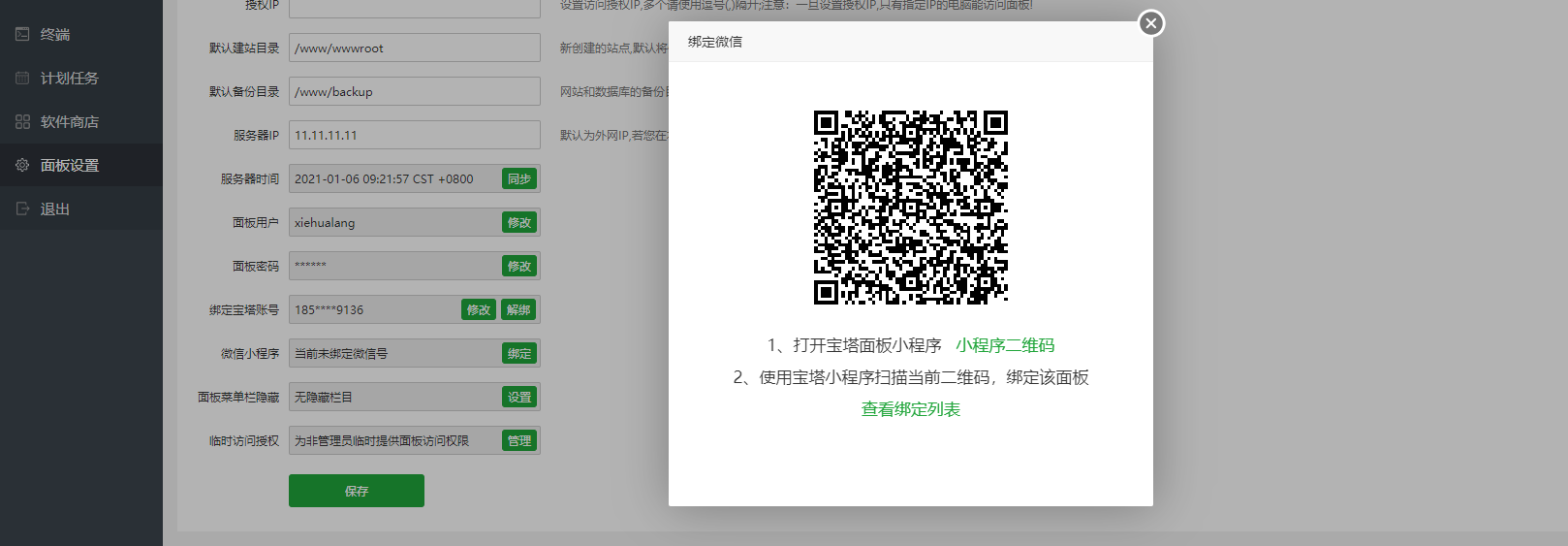Click the software store grid icon

[x=22, y=121]
